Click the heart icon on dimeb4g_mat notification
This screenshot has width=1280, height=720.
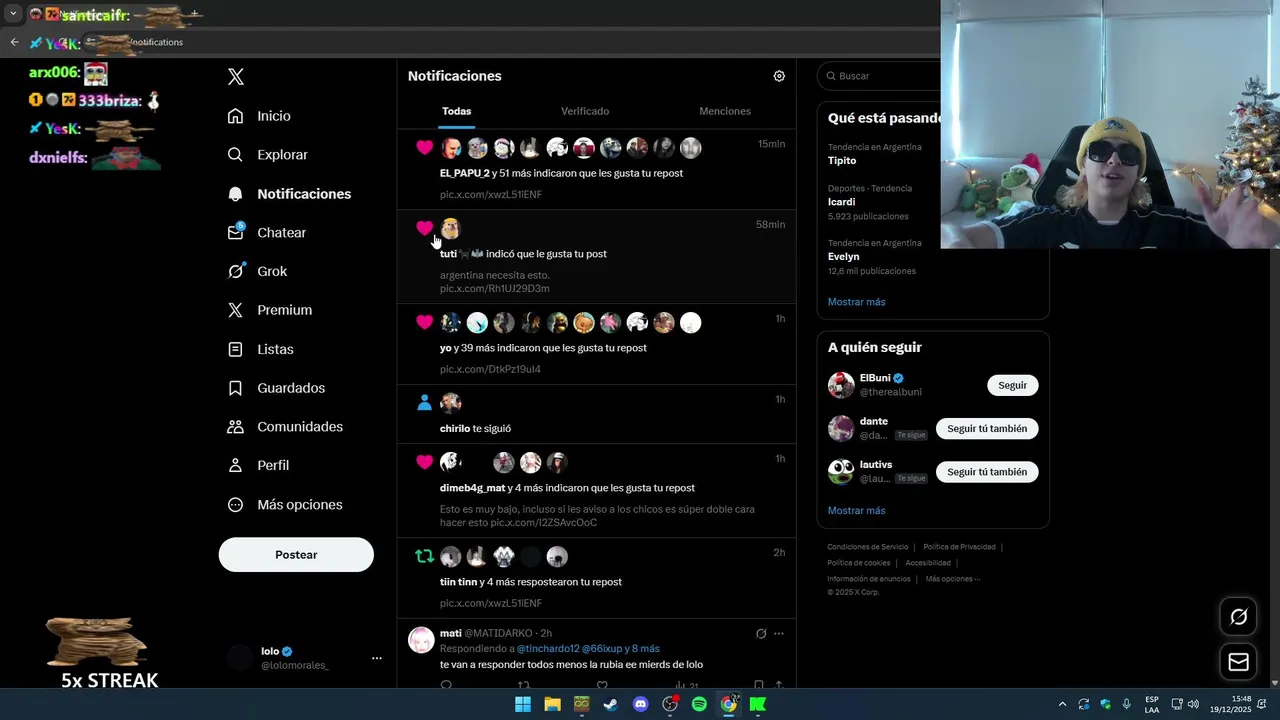point(424,462)
